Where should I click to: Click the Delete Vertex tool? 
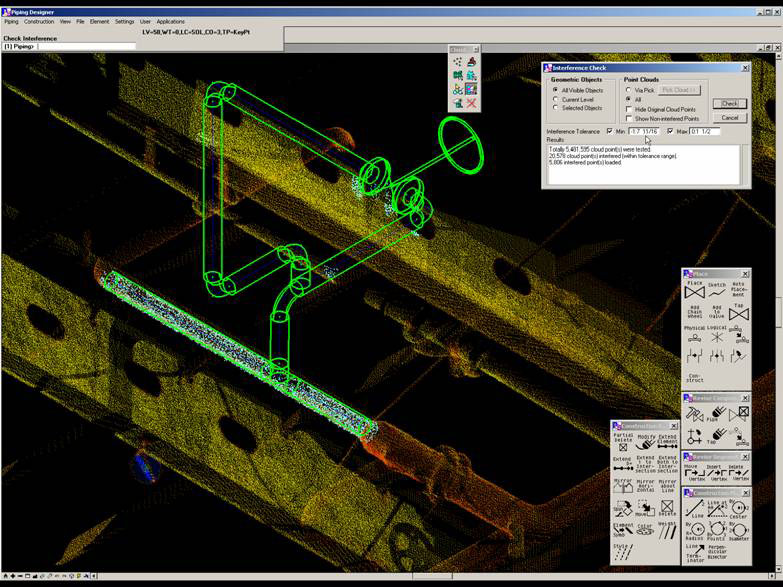click(x=736, y=473)
